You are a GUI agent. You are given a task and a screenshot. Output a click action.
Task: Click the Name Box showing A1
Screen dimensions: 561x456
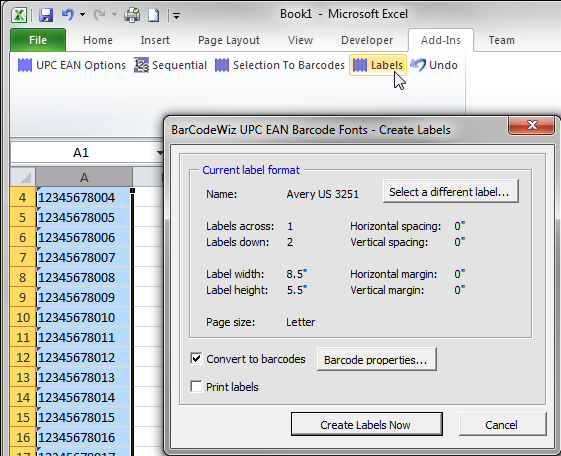[81, 153]
